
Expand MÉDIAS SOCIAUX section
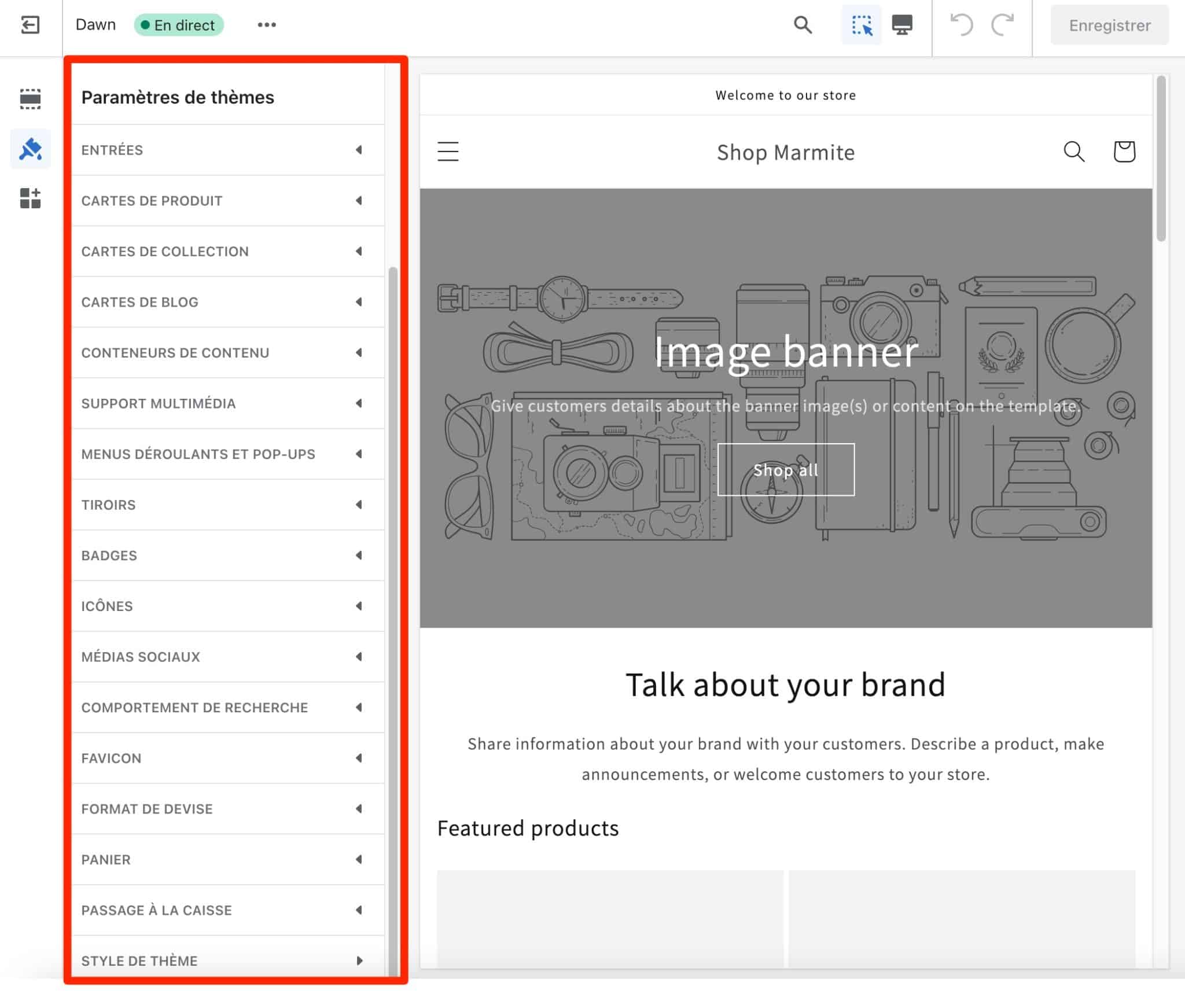[228, 657]
